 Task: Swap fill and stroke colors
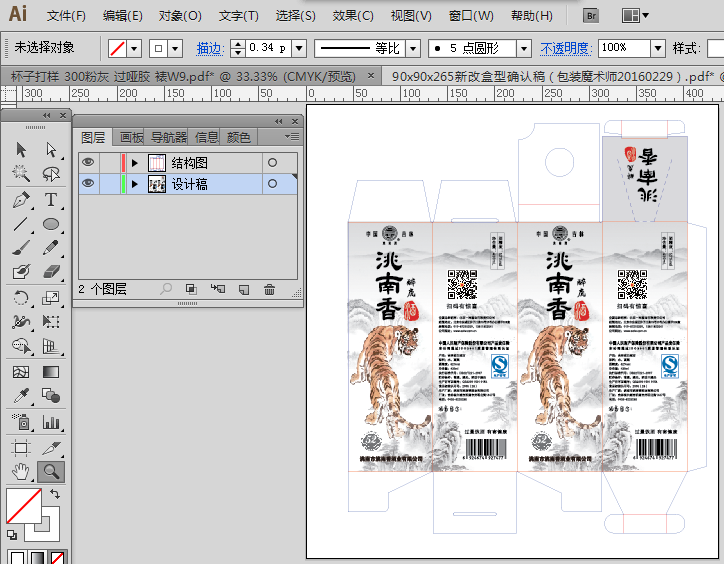click(55, 494)
